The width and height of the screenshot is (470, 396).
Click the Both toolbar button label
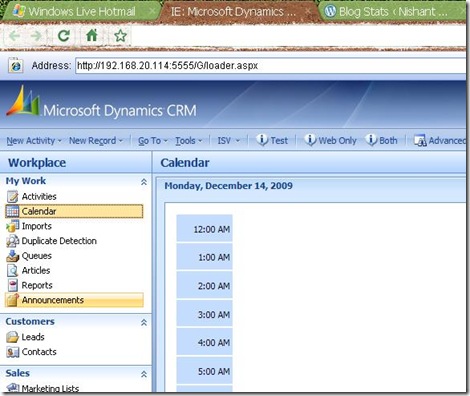[x=388, y=141]
